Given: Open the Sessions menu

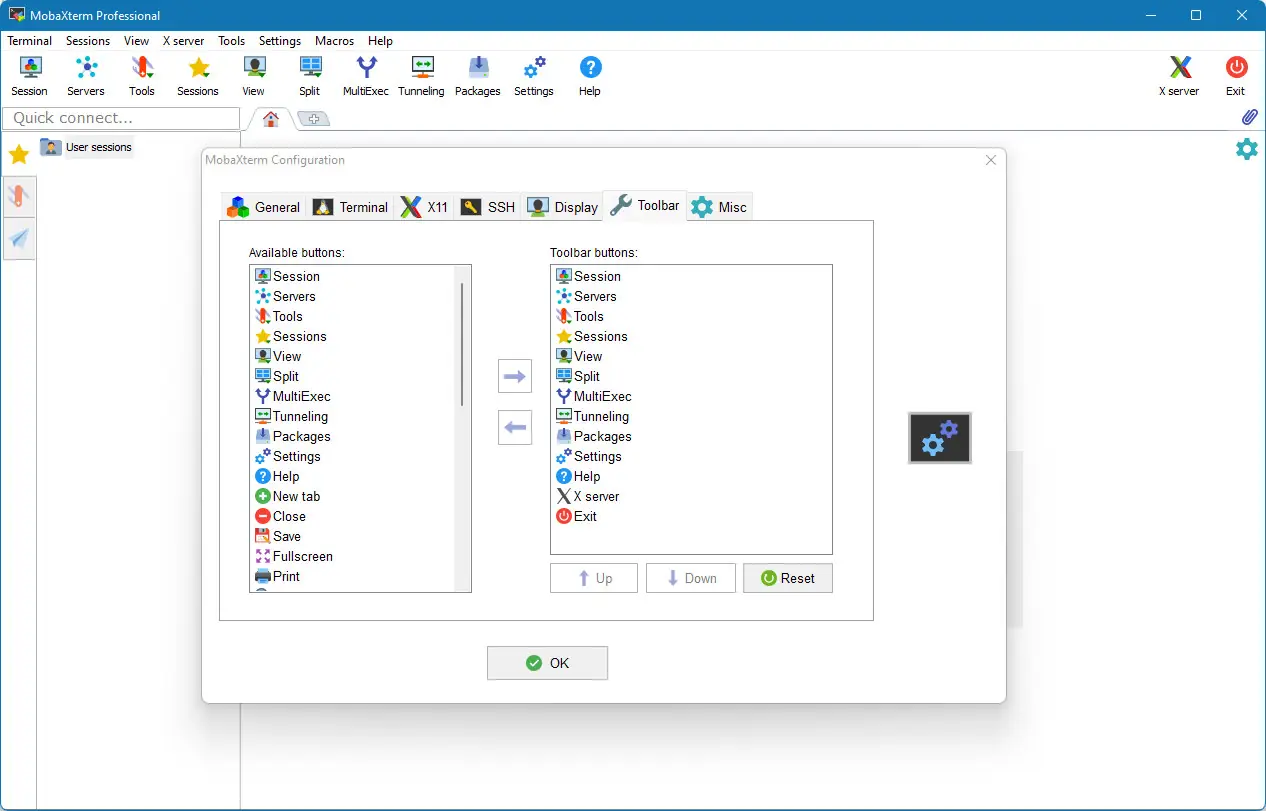Looking at the screenshot, I should (x=88, y=41).
